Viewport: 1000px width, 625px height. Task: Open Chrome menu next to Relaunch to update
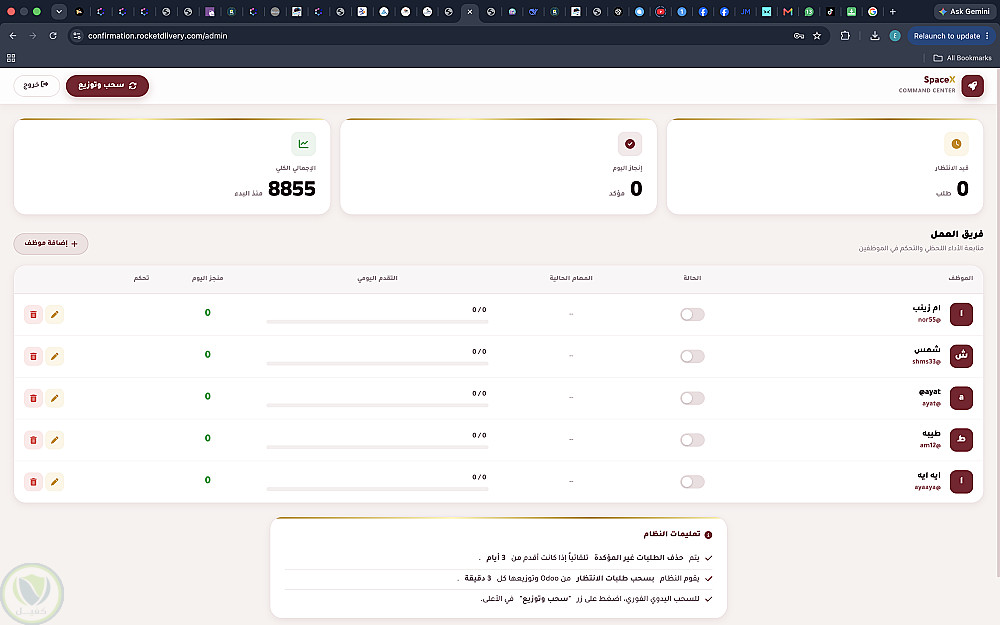987,36
